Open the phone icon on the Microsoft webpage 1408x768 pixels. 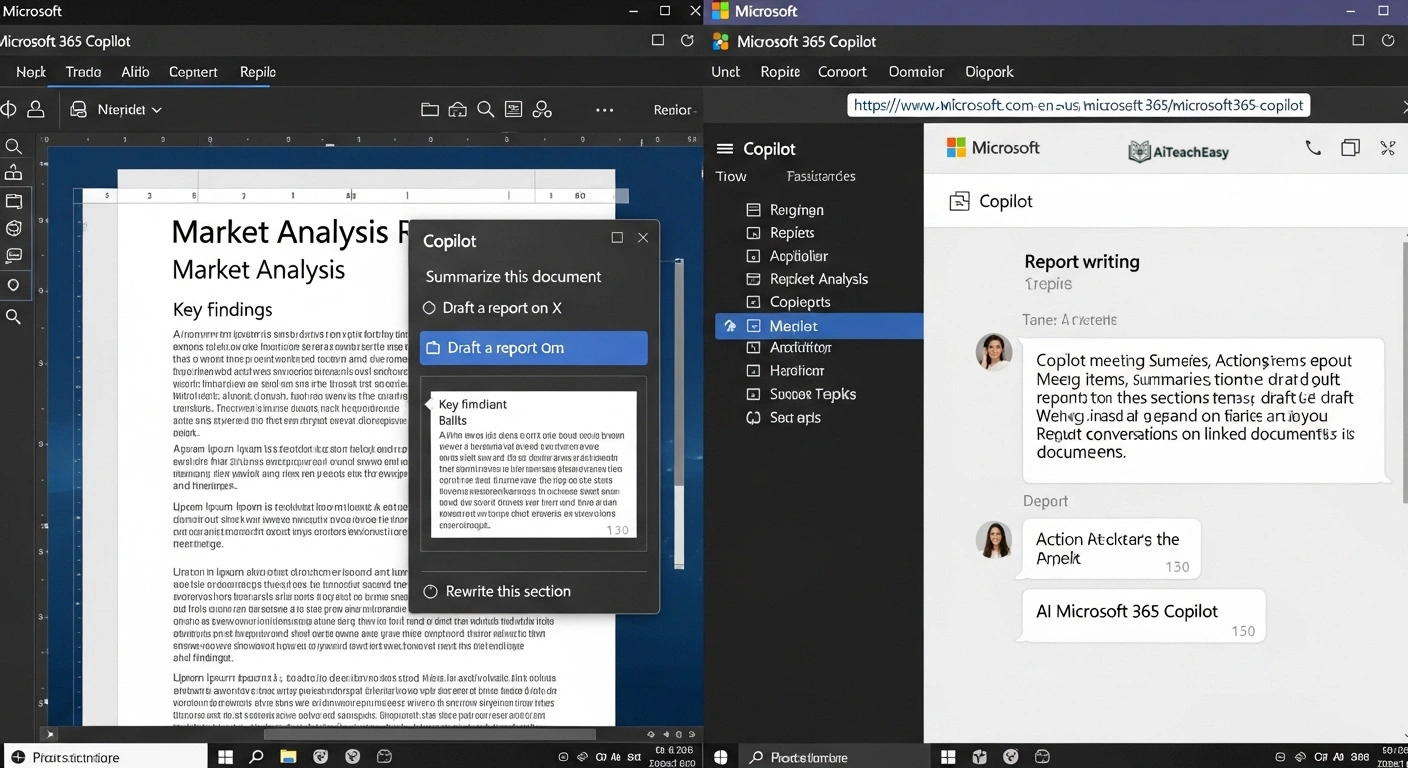(1313, 148)
